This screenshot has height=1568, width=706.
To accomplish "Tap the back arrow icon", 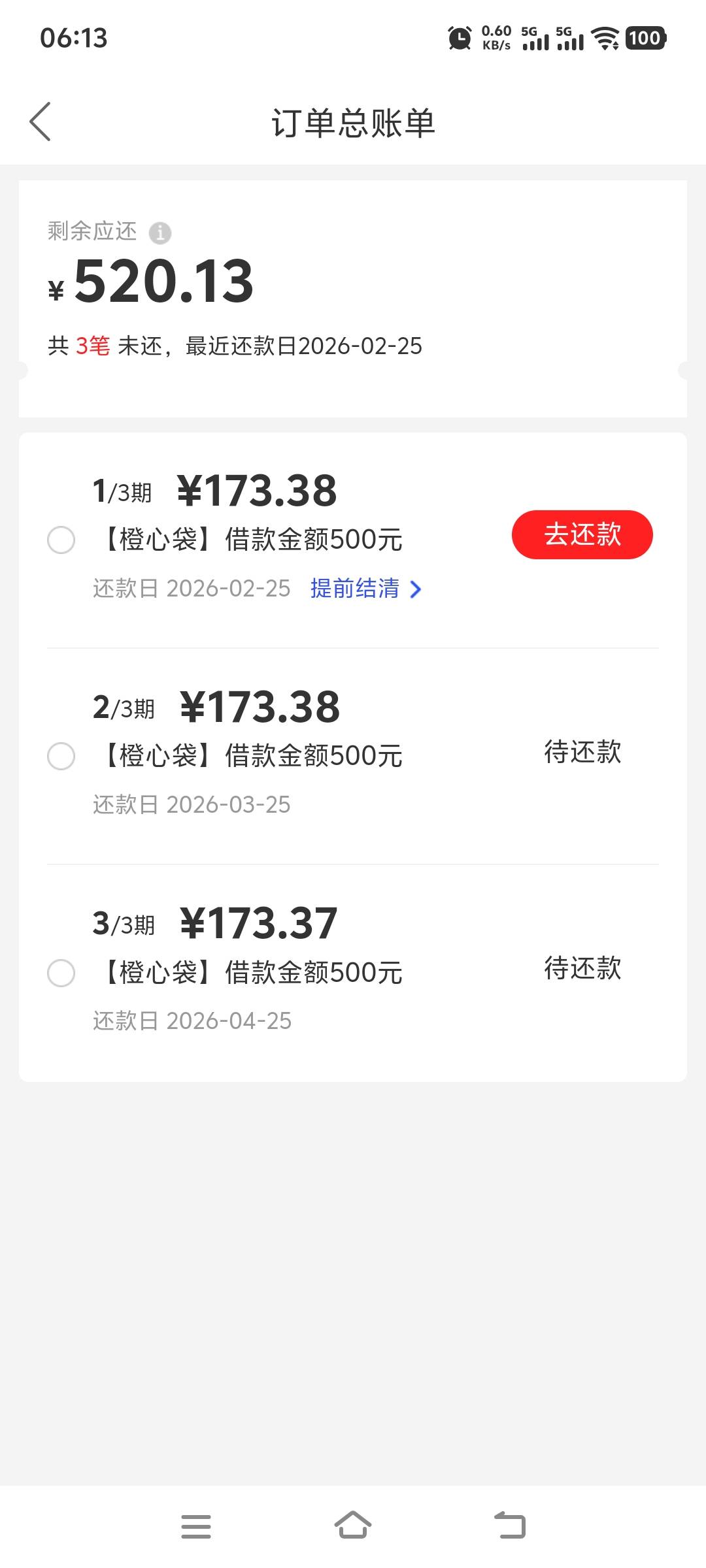I will [x=41, y=122].
